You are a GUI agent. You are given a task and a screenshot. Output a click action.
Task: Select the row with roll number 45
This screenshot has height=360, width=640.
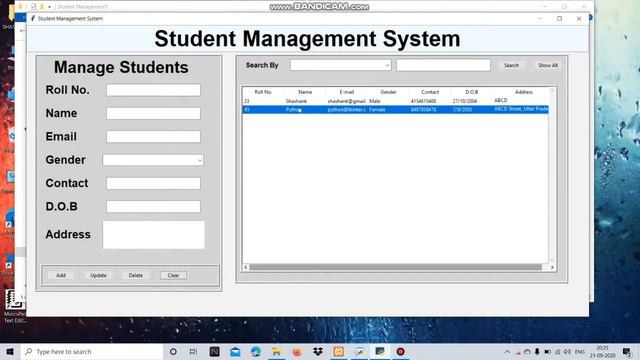pos(396,109)
